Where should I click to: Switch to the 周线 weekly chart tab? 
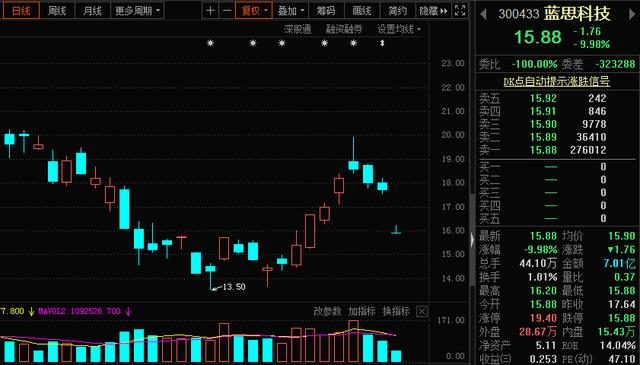[57, 11]
